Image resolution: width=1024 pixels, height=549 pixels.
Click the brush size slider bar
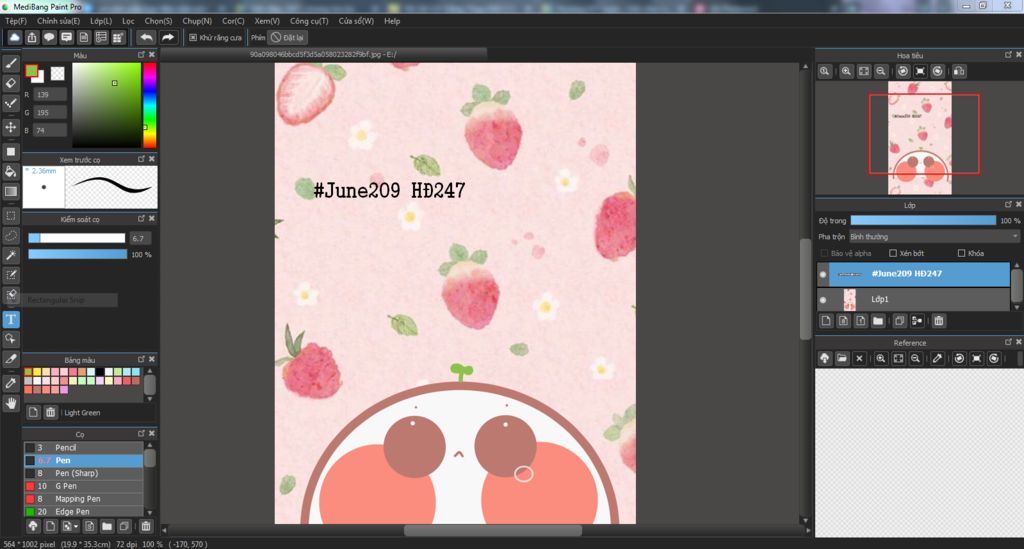point(76,238)
